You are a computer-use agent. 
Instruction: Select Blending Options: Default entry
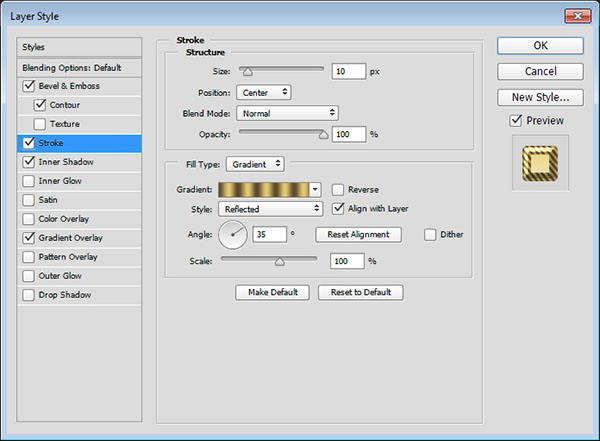71,67
